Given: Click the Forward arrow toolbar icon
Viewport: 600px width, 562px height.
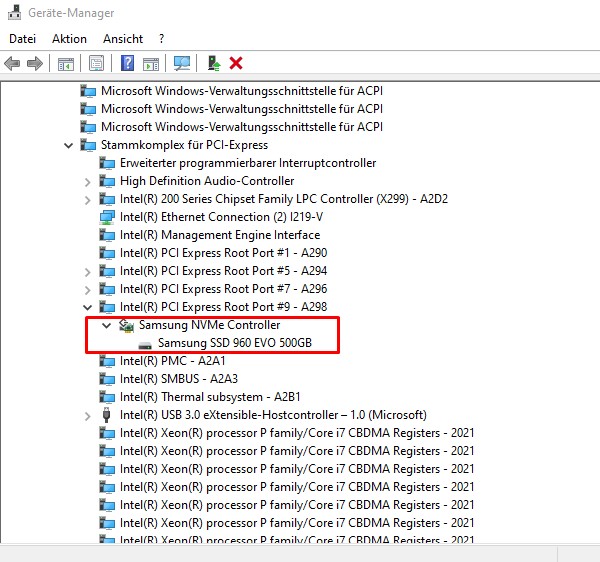Looking at the screenshot, I should click(35, 63).
